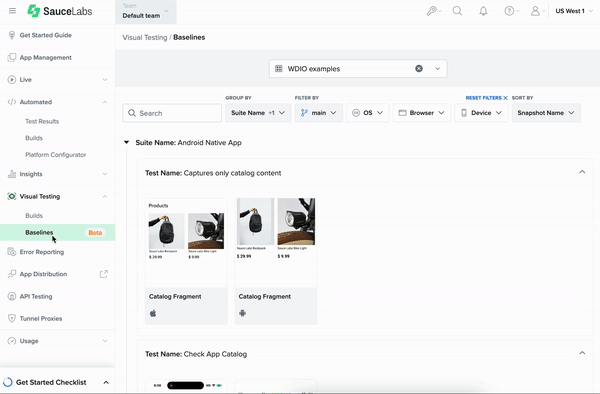Viewport: 600px width, 394px height.
Task: Open the Default team dropdown
Action: [x=146, y=11]
